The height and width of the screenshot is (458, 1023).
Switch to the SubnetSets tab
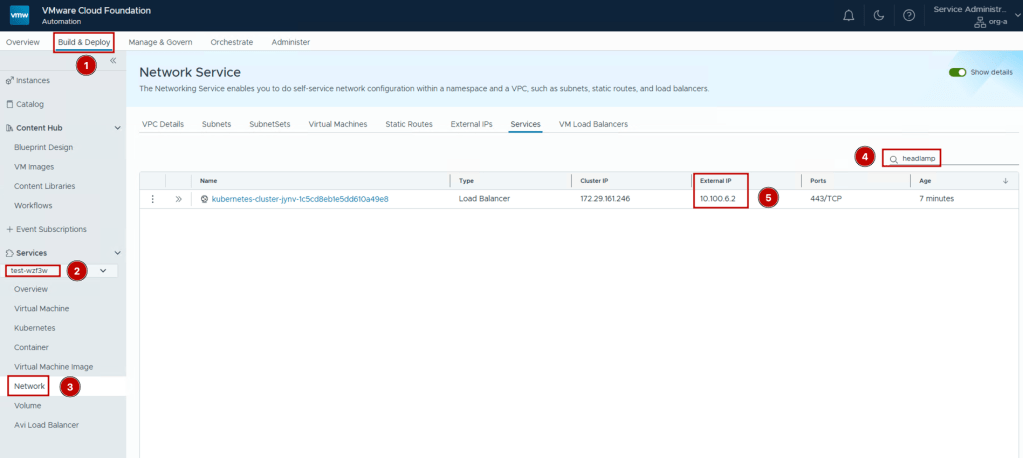(x=269, y=124)
